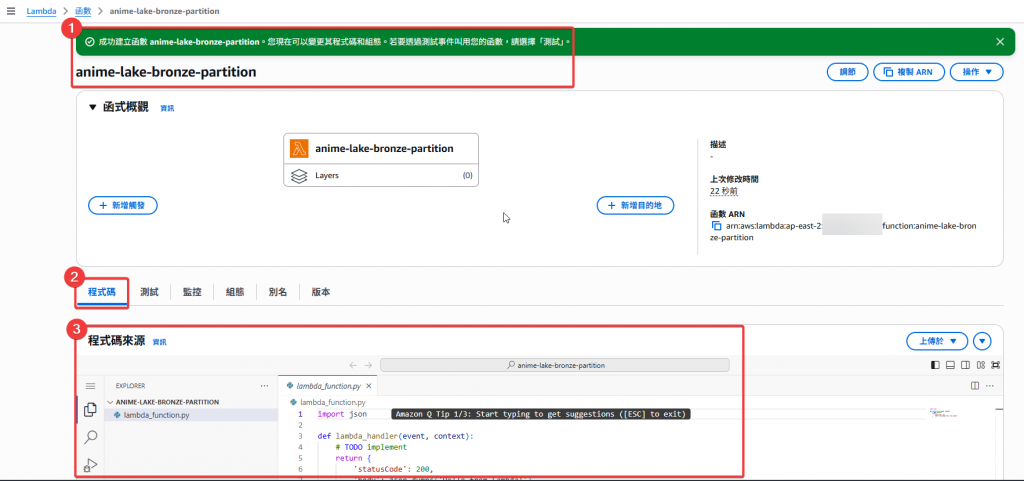
Task: Toggle the secondary side bar layout icon
Action: tap(966, 365)
